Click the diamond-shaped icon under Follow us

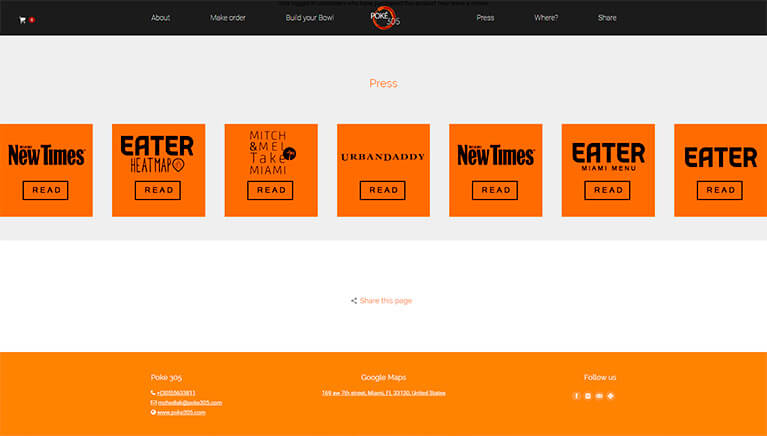[x=610, y=396]
